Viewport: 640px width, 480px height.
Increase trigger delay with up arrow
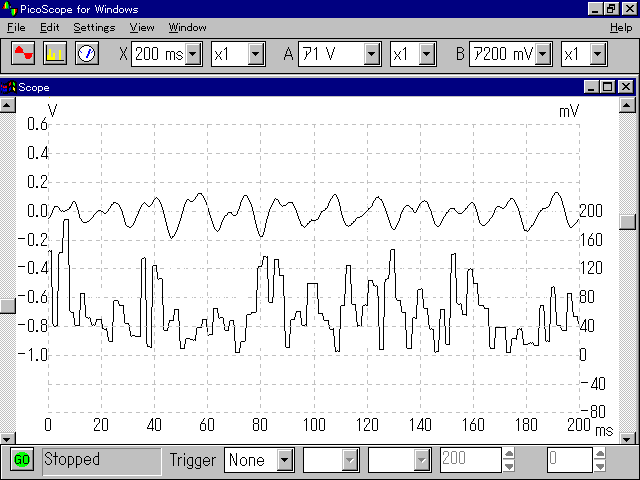point(600,454)
